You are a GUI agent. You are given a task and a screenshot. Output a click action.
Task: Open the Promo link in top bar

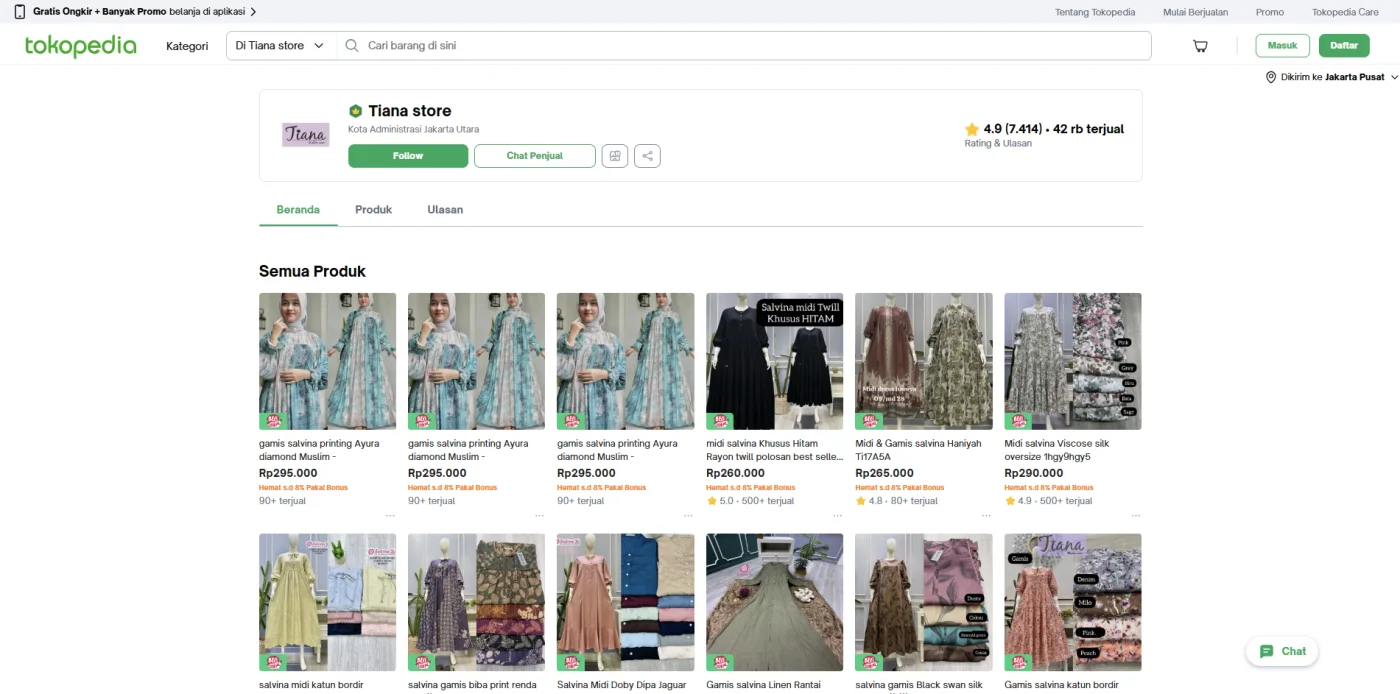pyautogui.click(x=1270, y=12)
